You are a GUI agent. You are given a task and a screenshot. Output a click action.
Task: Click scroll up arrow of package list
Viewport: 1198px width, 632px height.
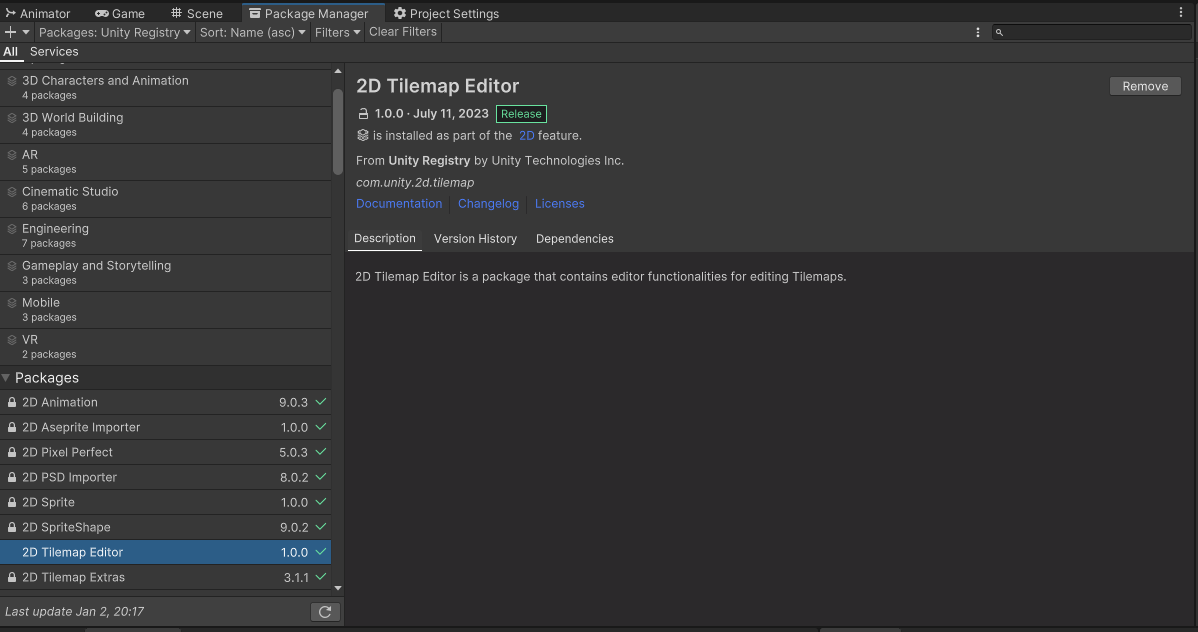(338, 71)
